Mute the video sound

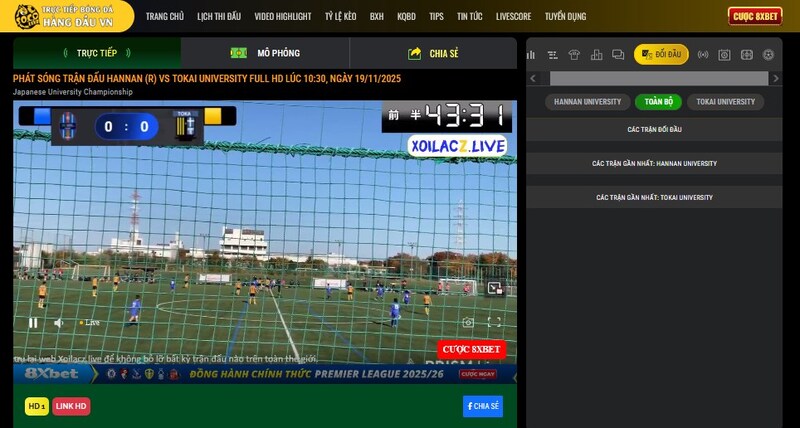pyautogui.click(x=59, y=322)
